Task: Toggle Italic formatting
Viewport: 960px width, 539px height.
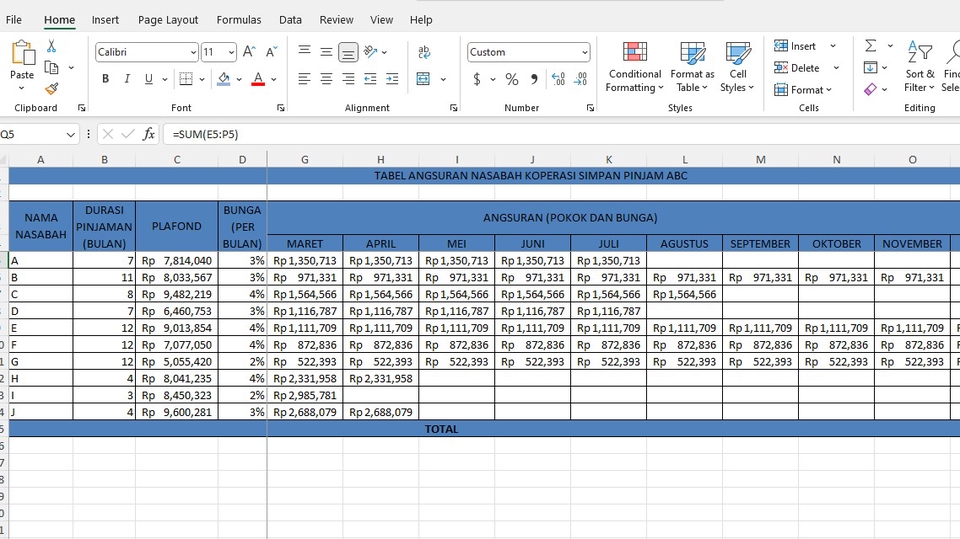Action: 127,79
